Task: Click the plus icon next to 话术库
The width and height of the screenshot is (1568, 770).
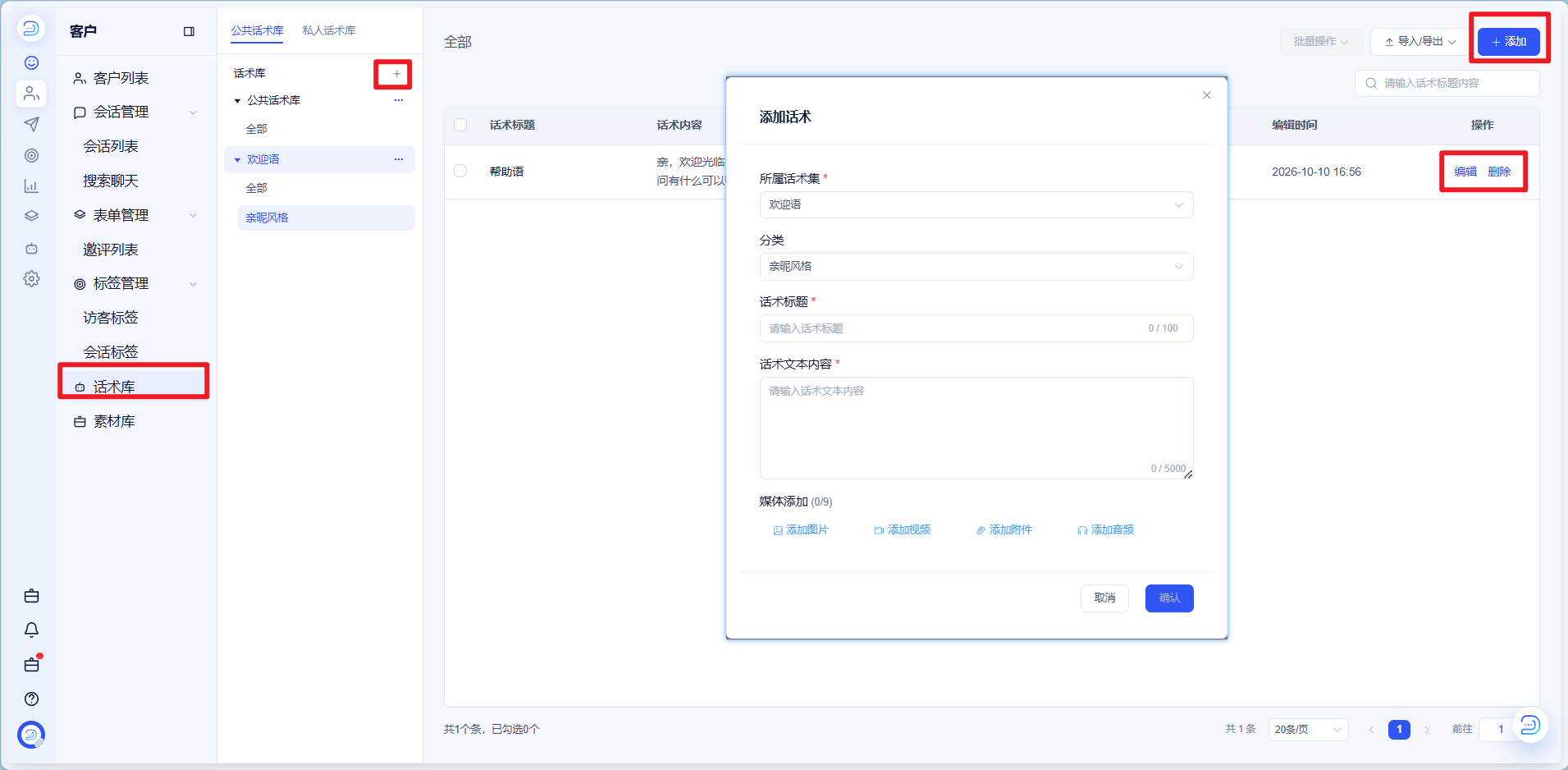Action: [396, 74]
